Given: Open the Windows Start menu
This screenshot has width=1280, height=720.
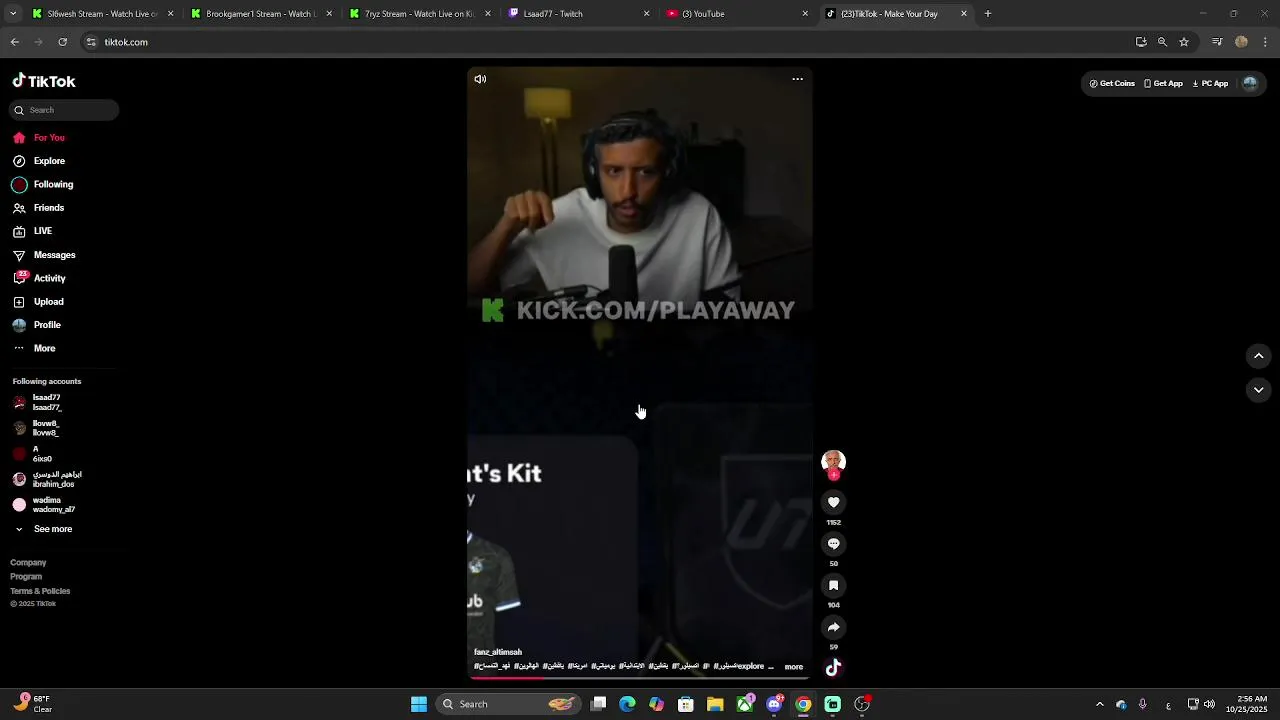Looking at the screenshot, I should (x=419, y=704).
